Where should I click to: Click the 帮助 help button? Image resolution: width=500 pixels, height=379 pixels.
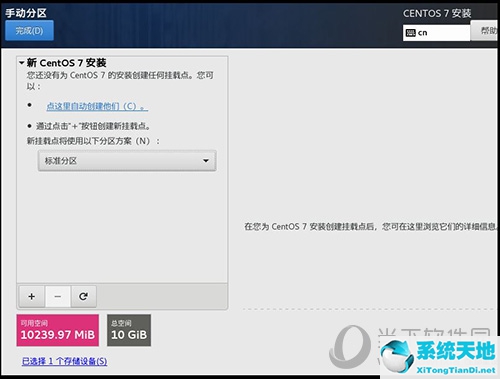485,31
